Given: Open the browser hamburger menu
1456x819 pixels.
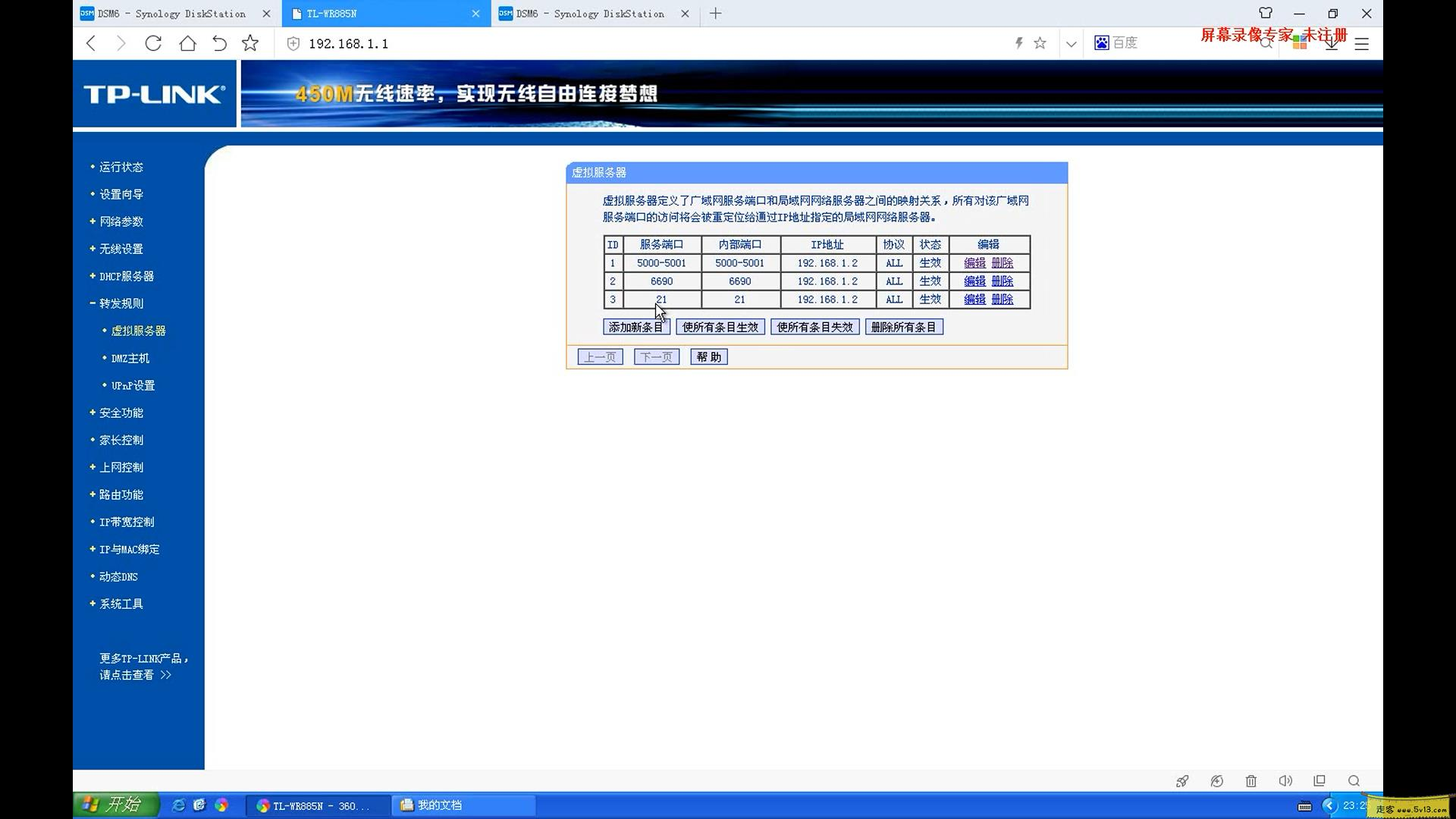Looking at the screenshot, I should click(x=1362, y=44).
